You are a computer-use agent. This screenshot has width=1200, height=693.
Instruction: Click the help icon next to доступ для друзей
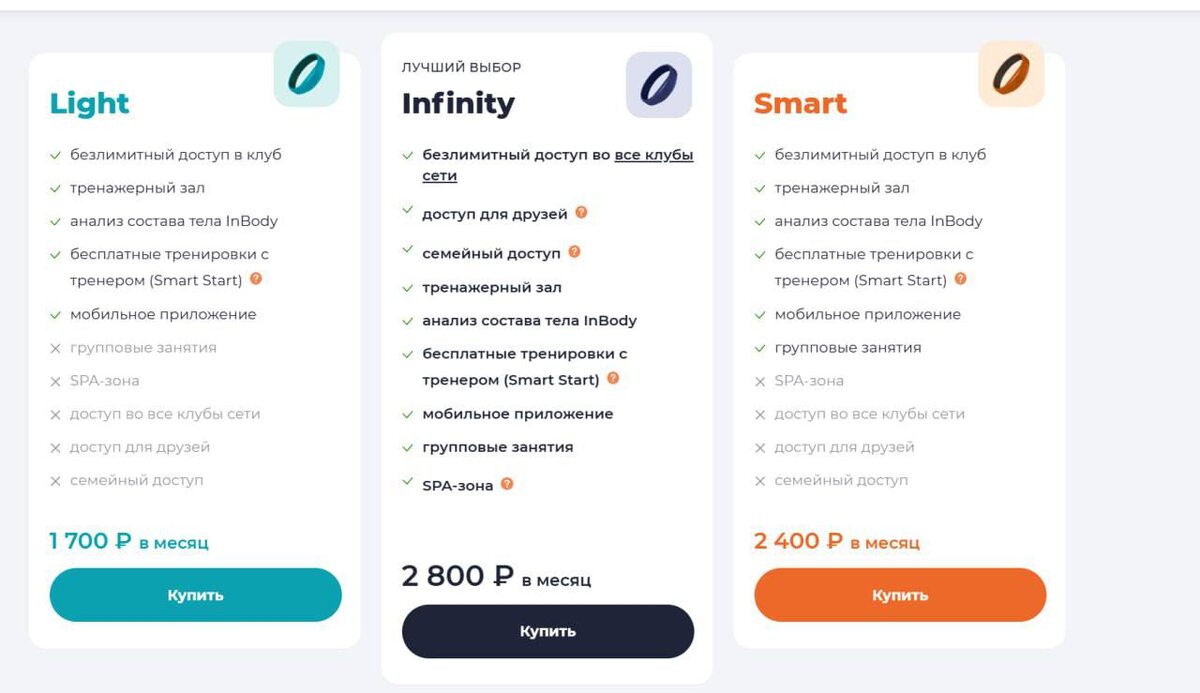[583, 211]
